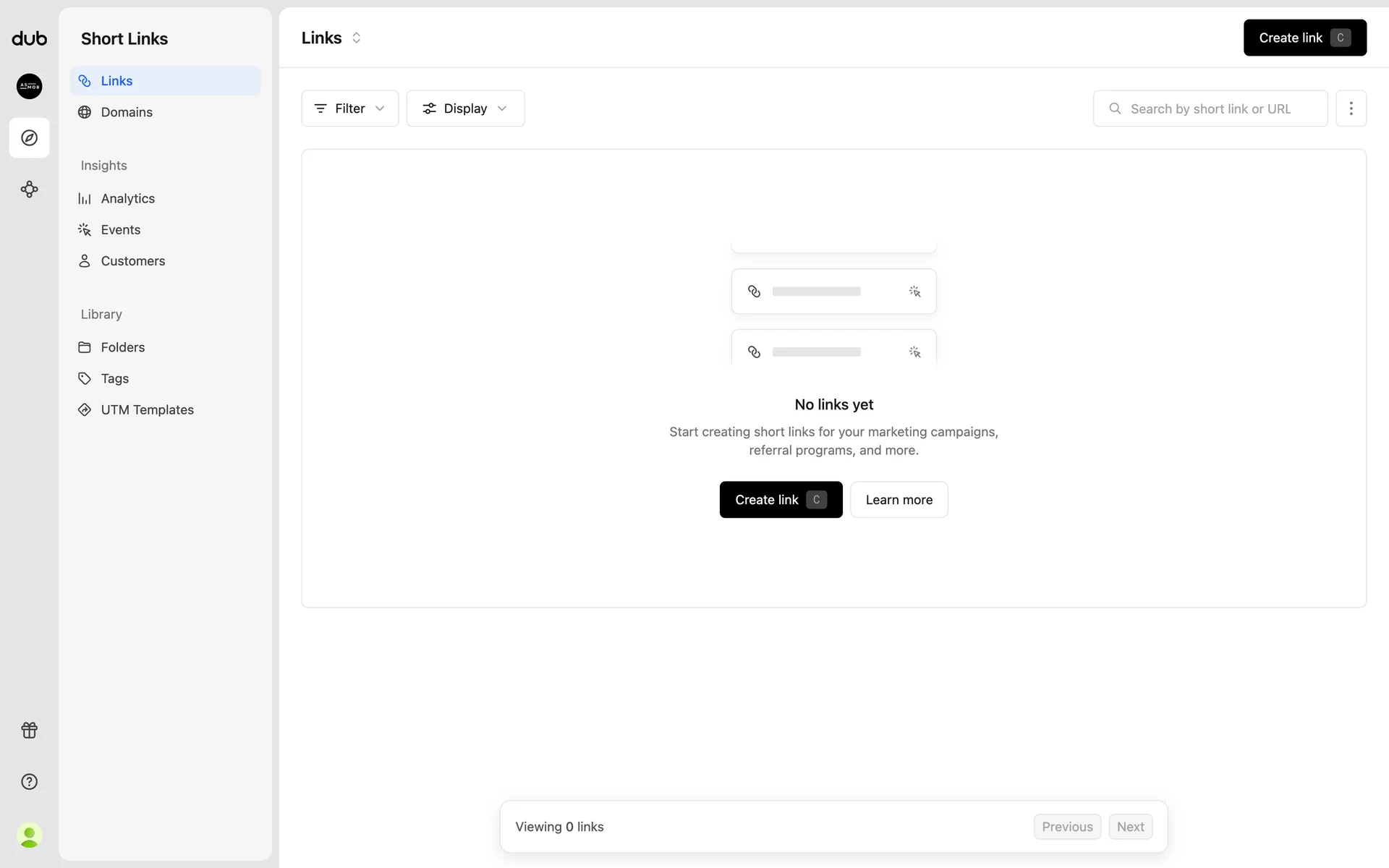The width and height of the screenshot is (1389, 868).
Task: Click the gift referral icon
Action: pos(29,730)
